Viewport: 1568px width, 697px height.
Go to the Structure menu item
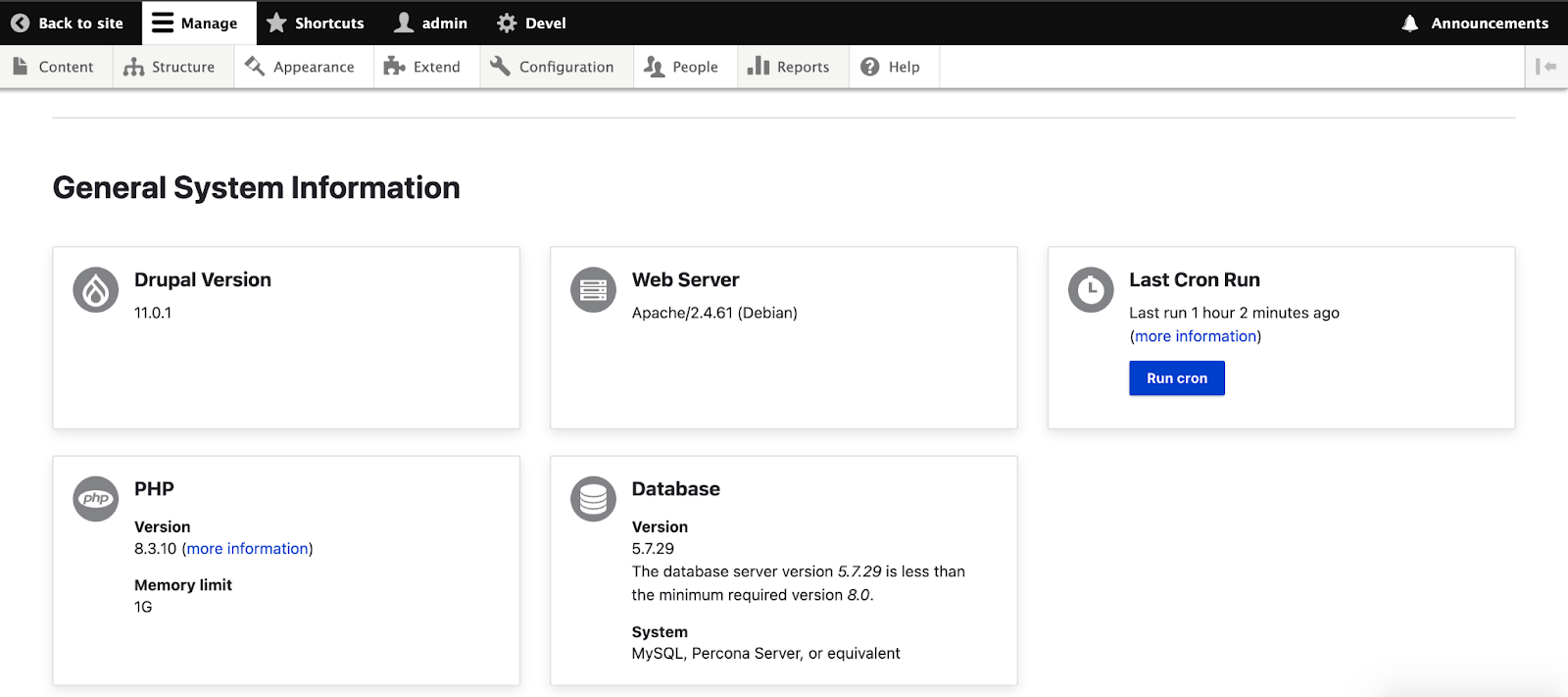173,67
